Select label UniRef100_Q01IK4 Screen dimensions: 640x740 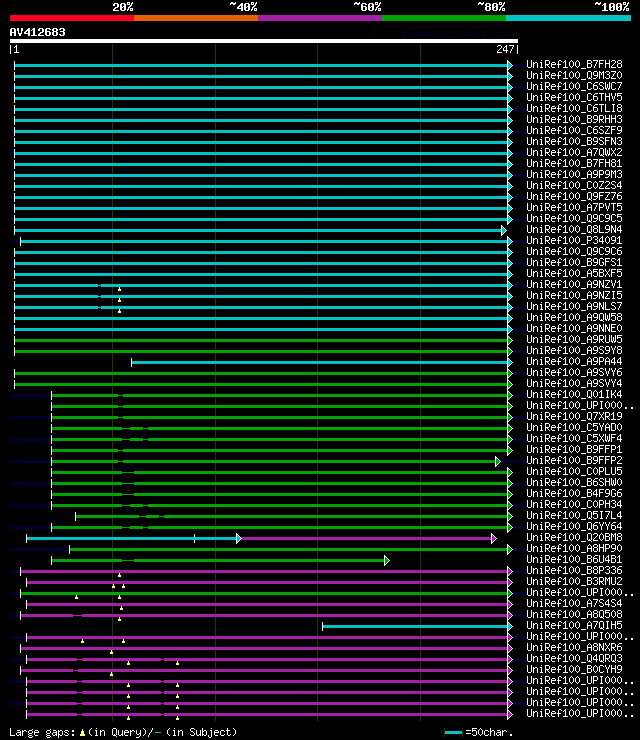point(574,395)
